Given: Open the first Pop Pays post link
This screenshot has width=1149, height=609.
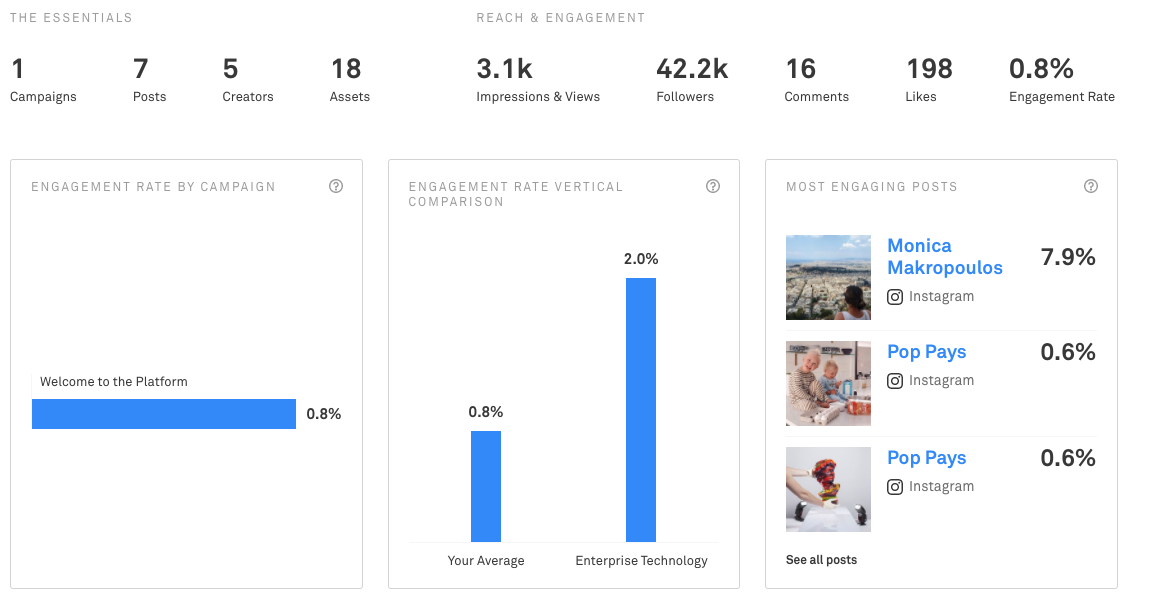Looking at the screenshot, I should point(926,352).
